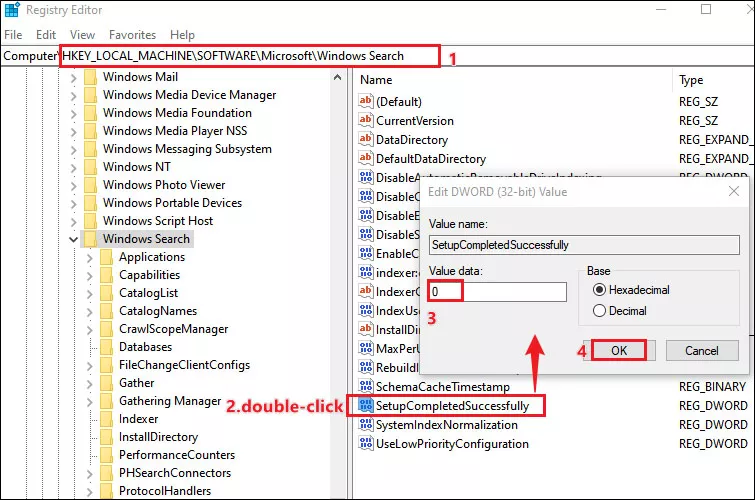The width and height of the screenshot is (755, 500).
Task: Click the Gather folder icon
Action: pyautogui.click(x=107, y=383)
